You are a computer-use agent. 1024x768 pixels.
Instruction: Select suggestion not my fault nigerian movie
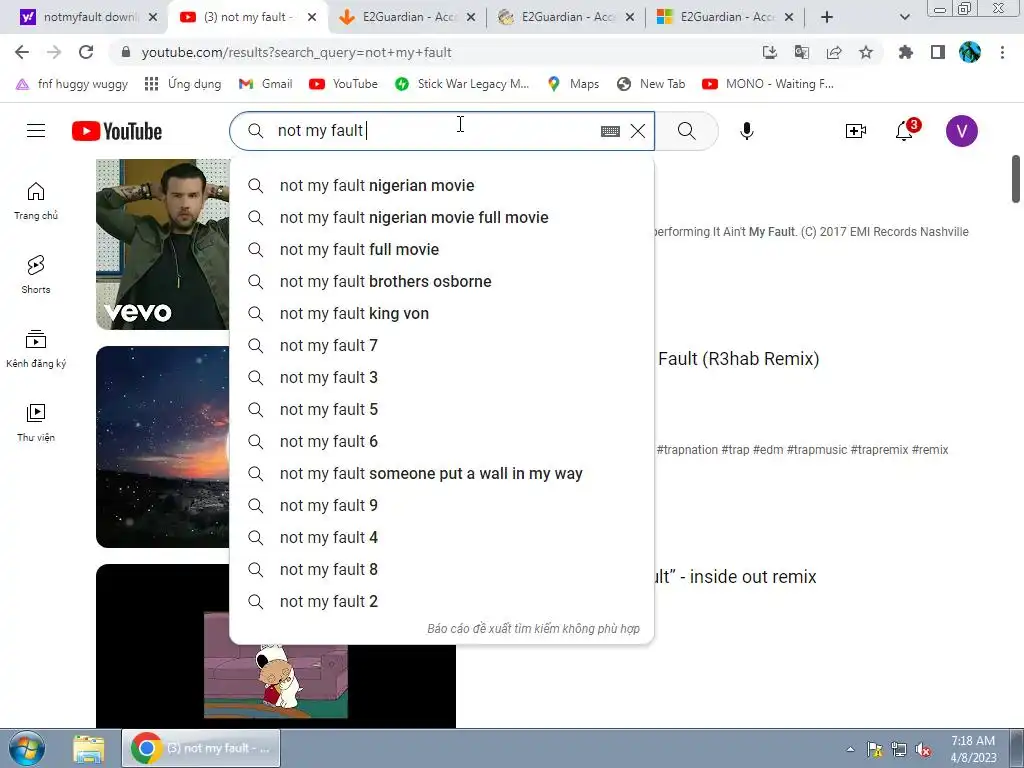[x=441, y=185]
